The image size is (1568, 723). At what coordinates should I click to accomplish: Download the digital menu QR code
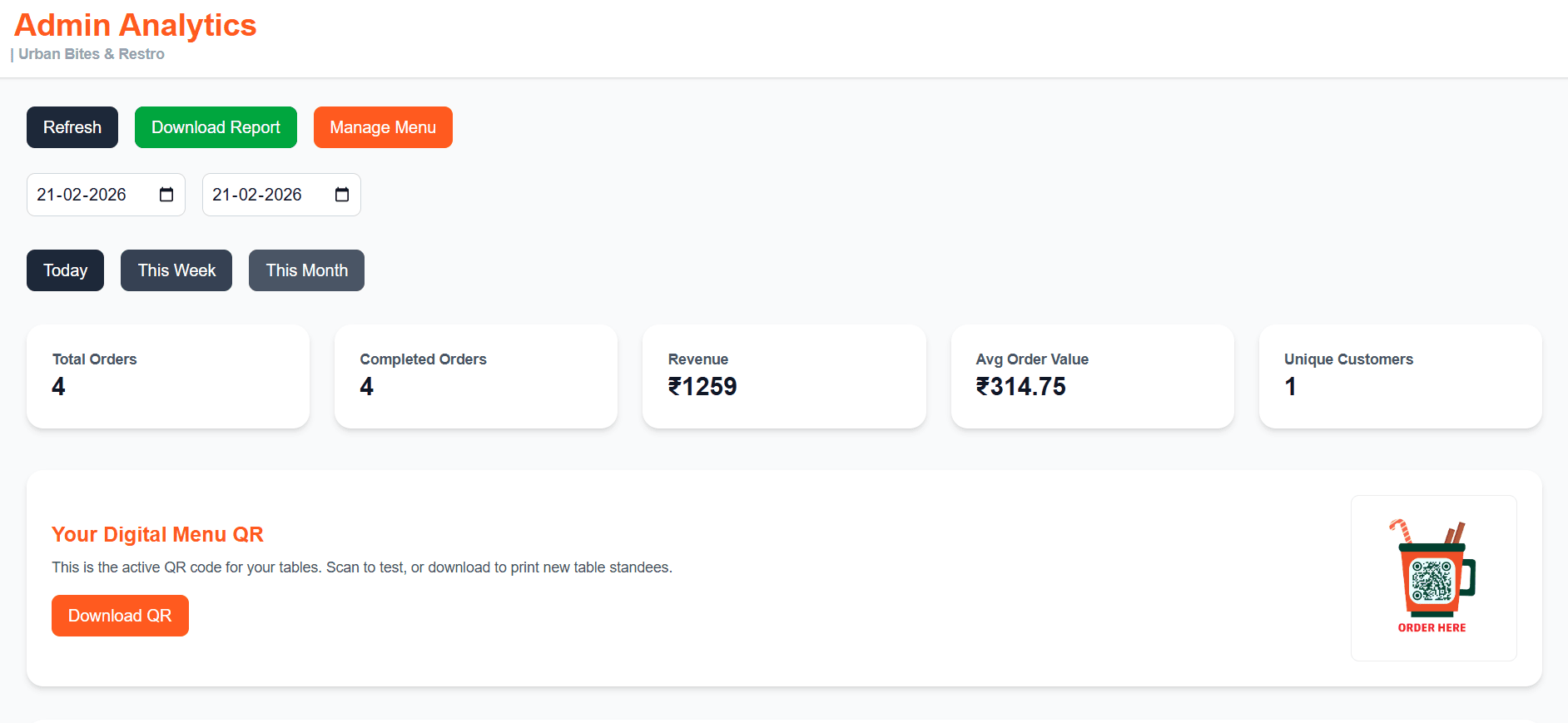point(120,615)
